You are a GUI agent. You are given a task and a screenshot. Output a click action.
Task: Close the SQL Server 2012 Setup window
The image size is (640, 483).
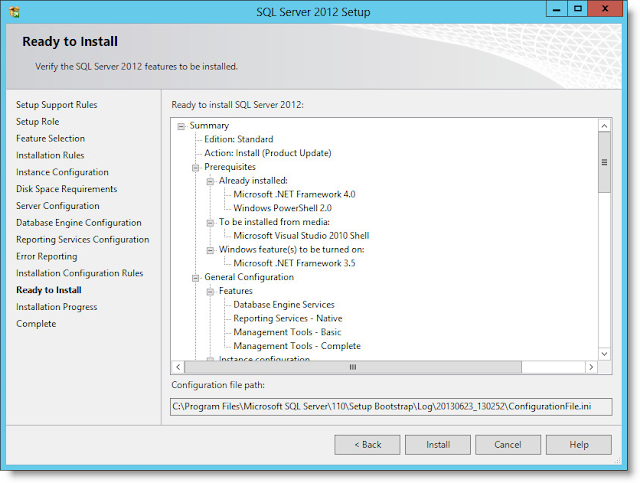[605, 9]
